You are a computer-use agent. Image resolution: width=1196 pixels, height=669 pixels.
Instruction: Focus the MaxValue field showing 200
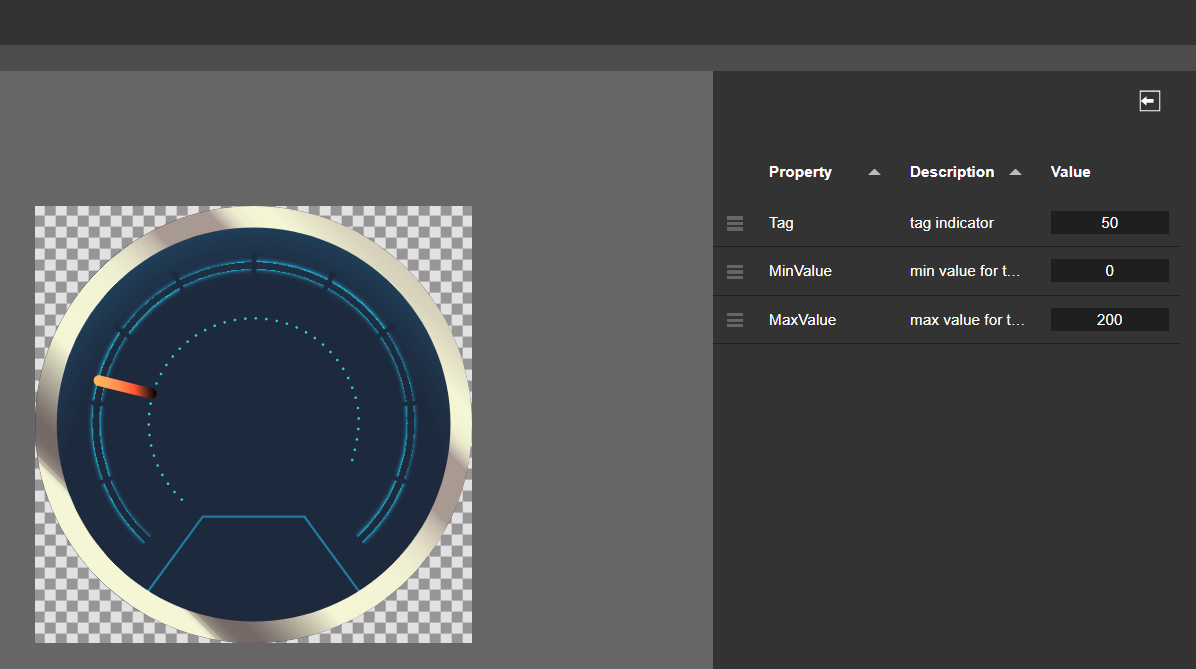tap(1109, 320)
